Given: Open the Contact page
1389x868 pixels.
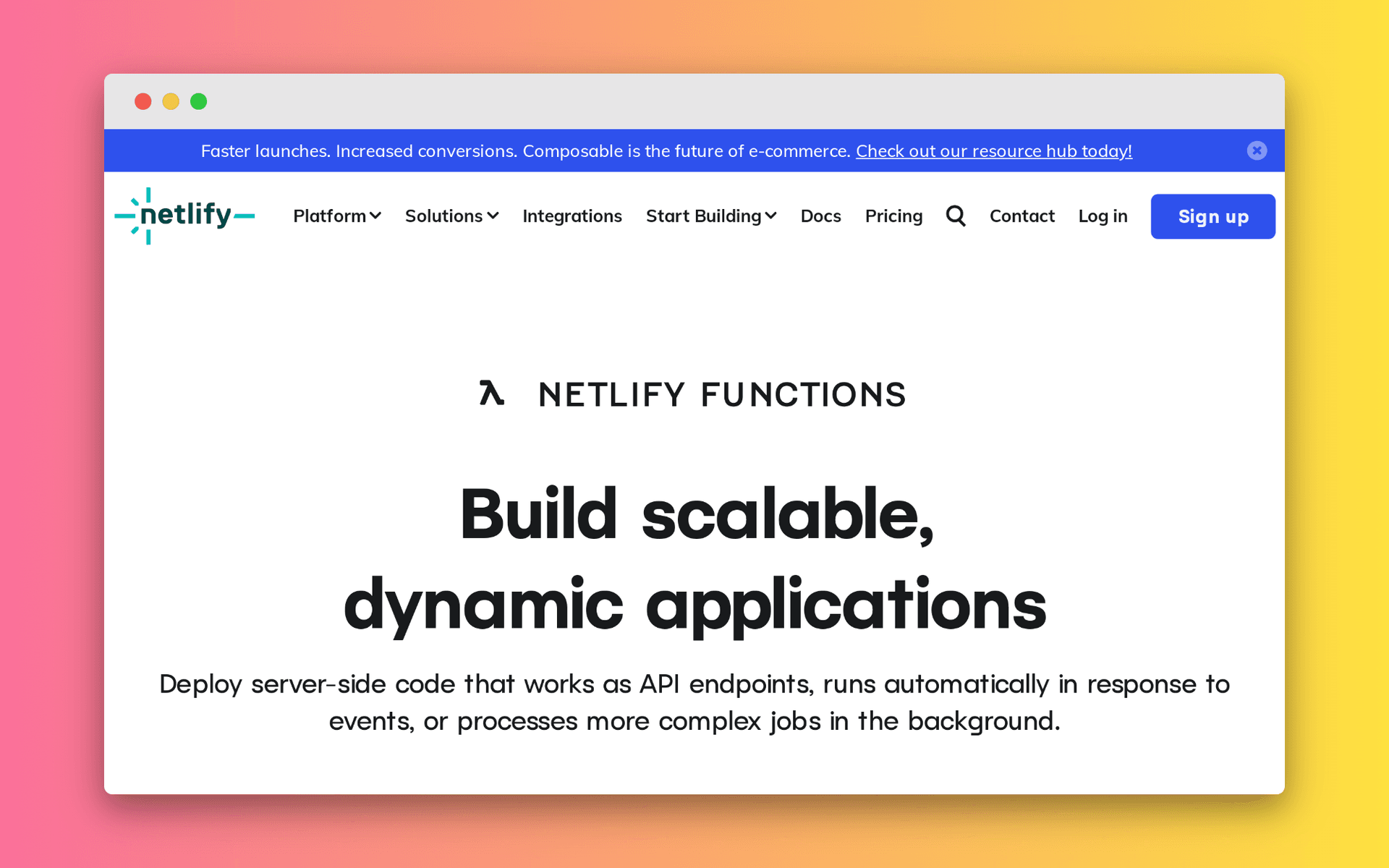Looking at the screenshot, I should click(x=1021, y=216).
